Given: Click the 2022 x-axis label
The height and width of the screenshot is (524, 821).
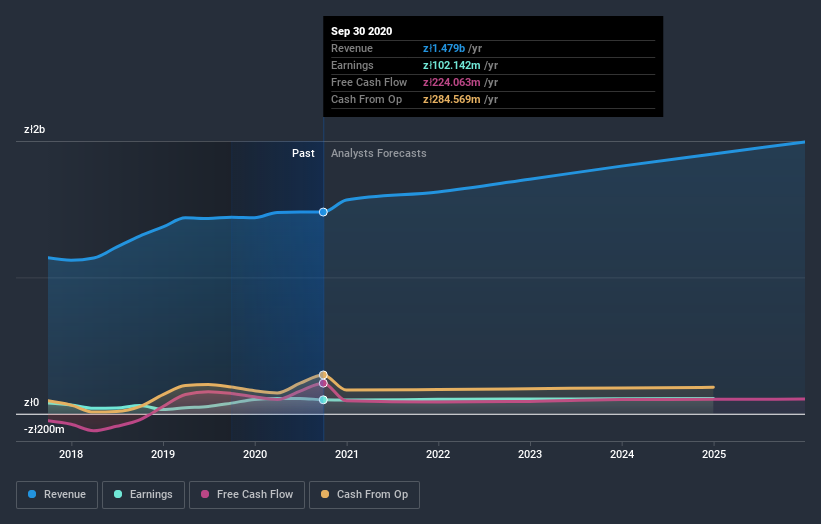Looking at the screenshot, I should coord(438,454).
